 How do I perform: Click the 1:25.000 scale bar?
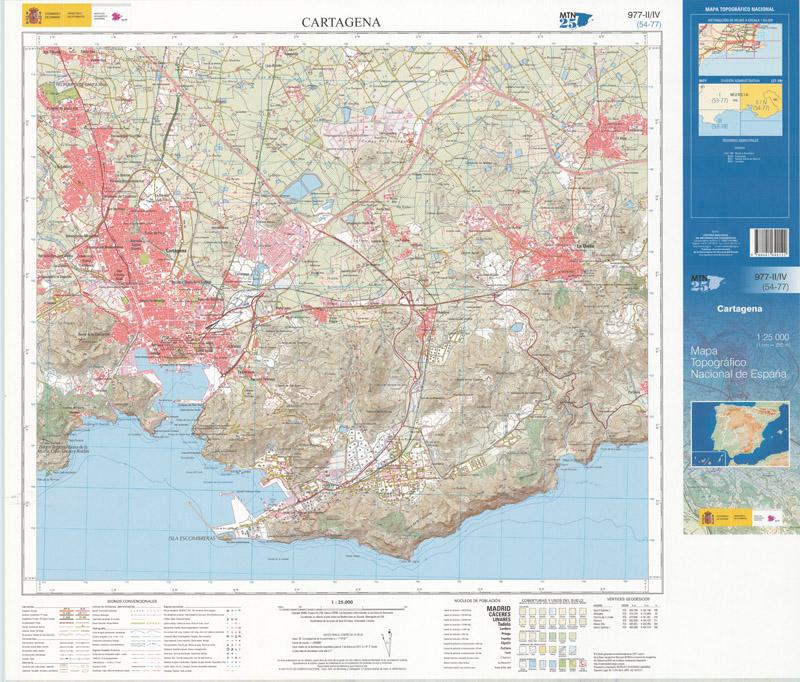343,603
